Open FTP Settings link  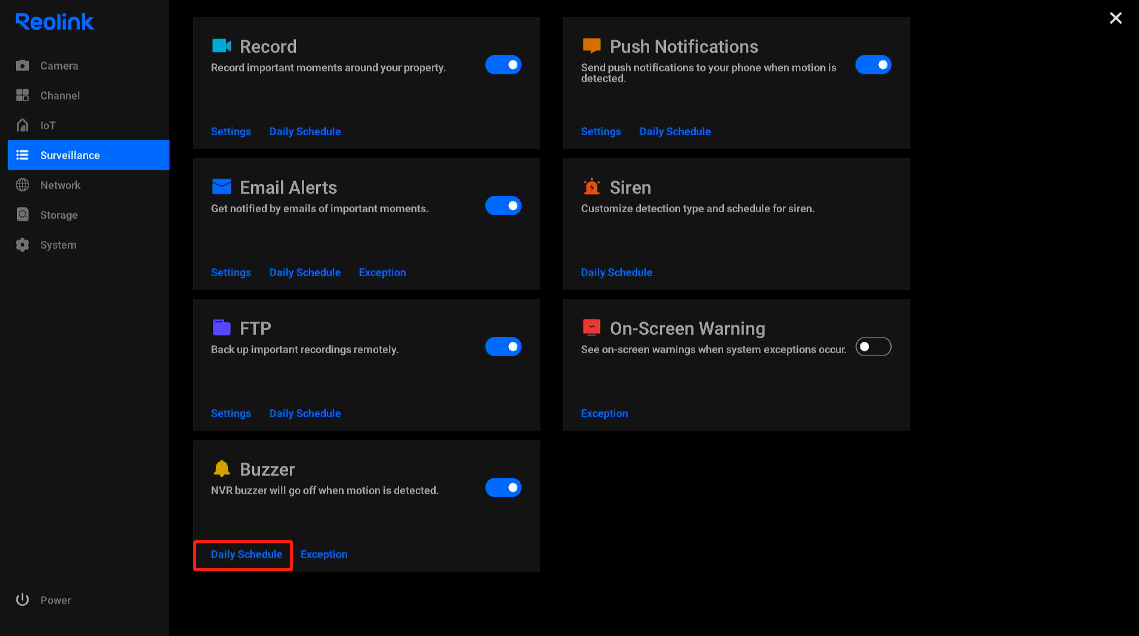231,413
